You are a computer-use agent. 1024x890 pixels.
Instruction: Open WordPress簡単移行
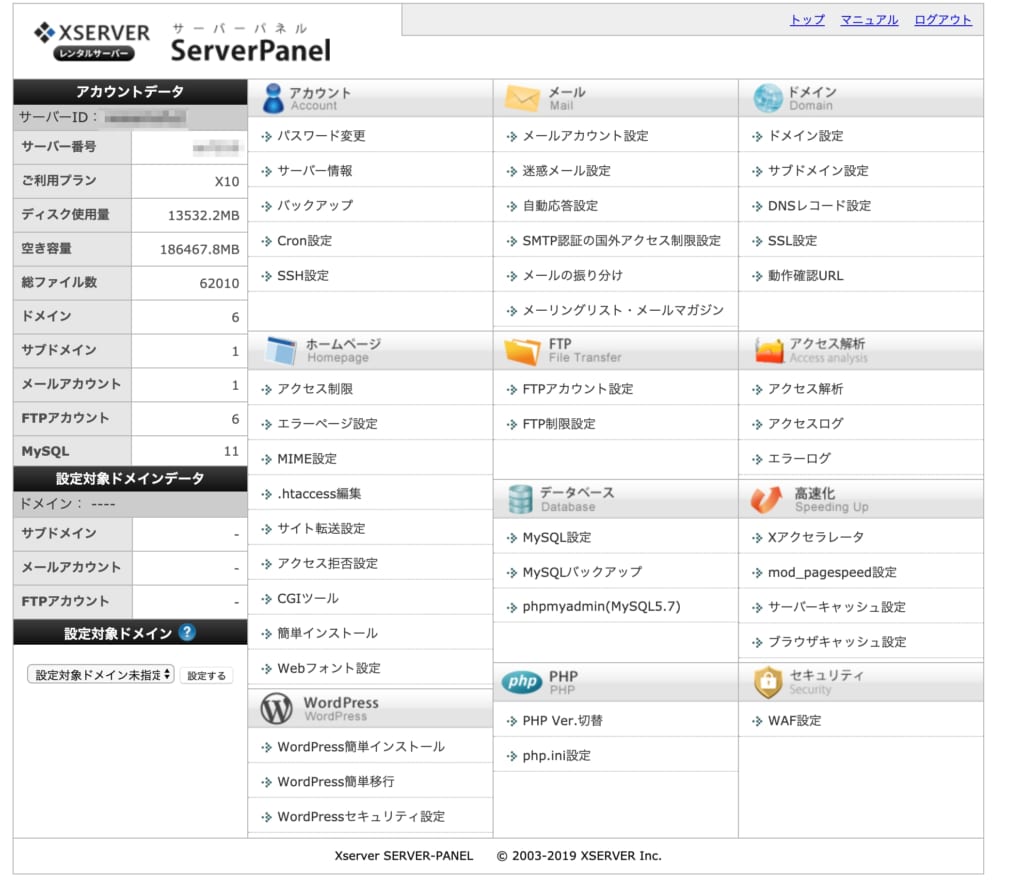tap(336, 782)
